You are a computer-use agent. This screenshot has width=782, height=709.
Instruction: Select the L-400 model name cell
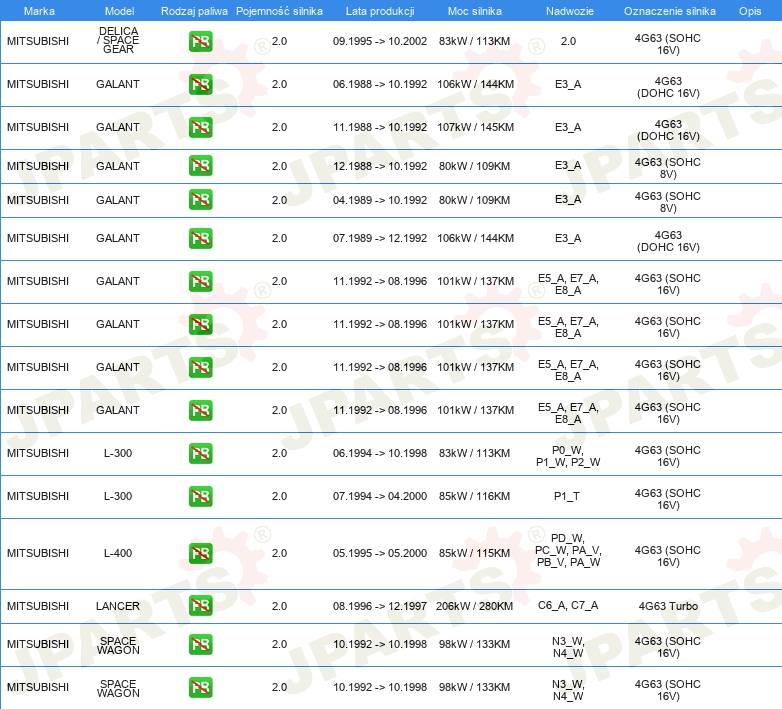(x=118, y=553)
